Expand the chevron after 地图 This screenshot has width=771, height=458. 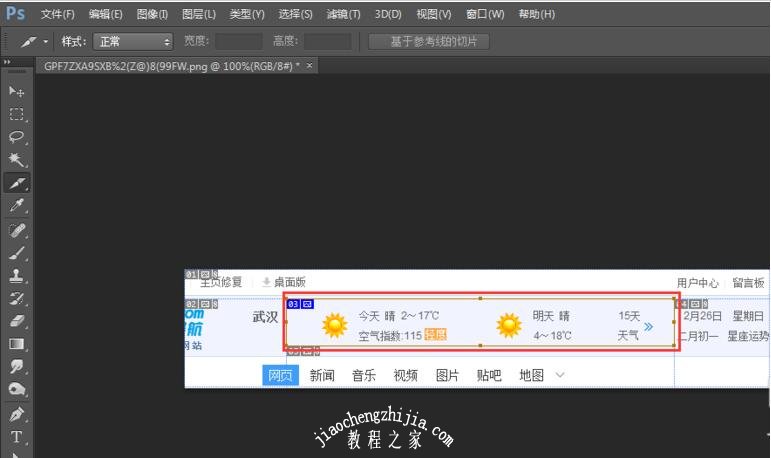(560, 375)
